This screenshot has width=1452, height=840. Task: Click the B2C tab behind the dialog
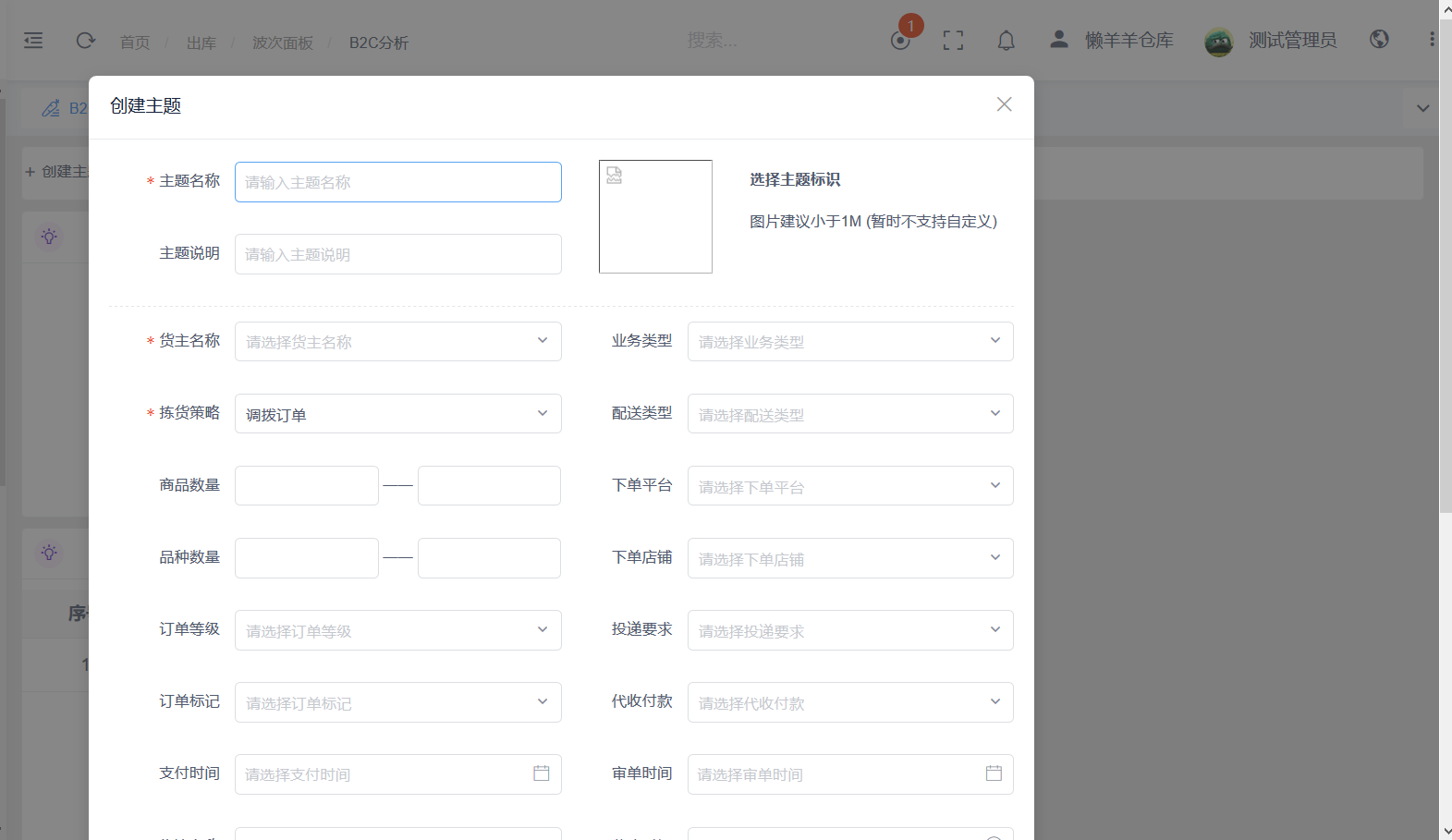click(x=64, y=108)
